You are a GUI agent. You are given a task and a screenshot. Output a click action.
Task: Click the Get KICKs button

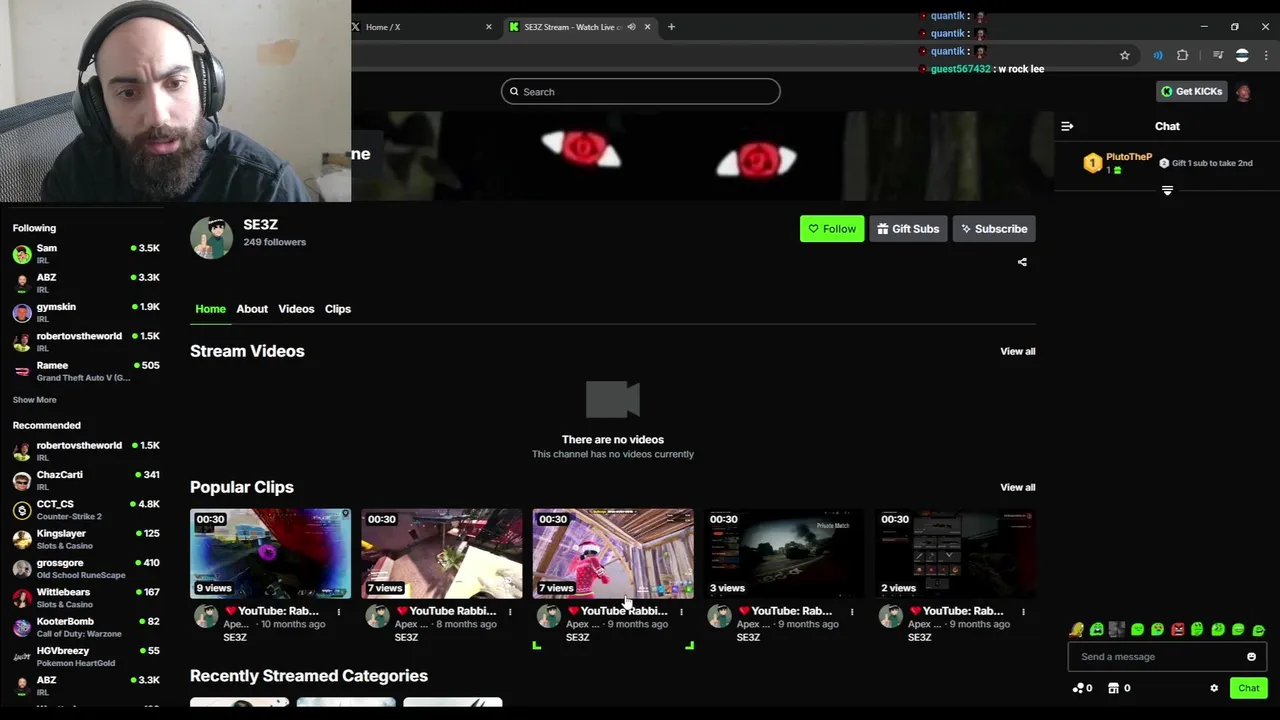[1191, 92]
